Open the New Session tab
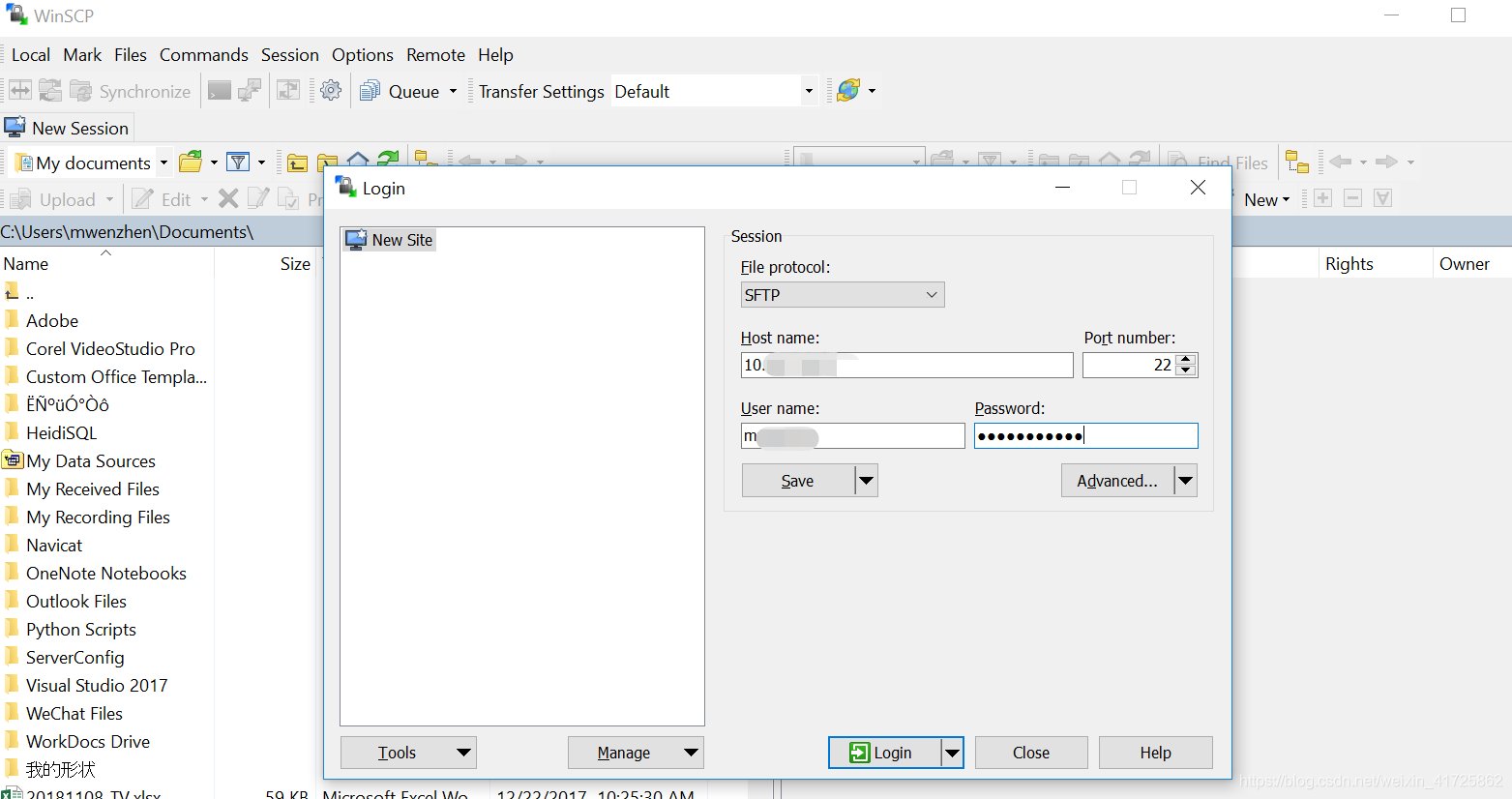Image resolution: width=1512 pixels, height=799 pixels. 67,128
